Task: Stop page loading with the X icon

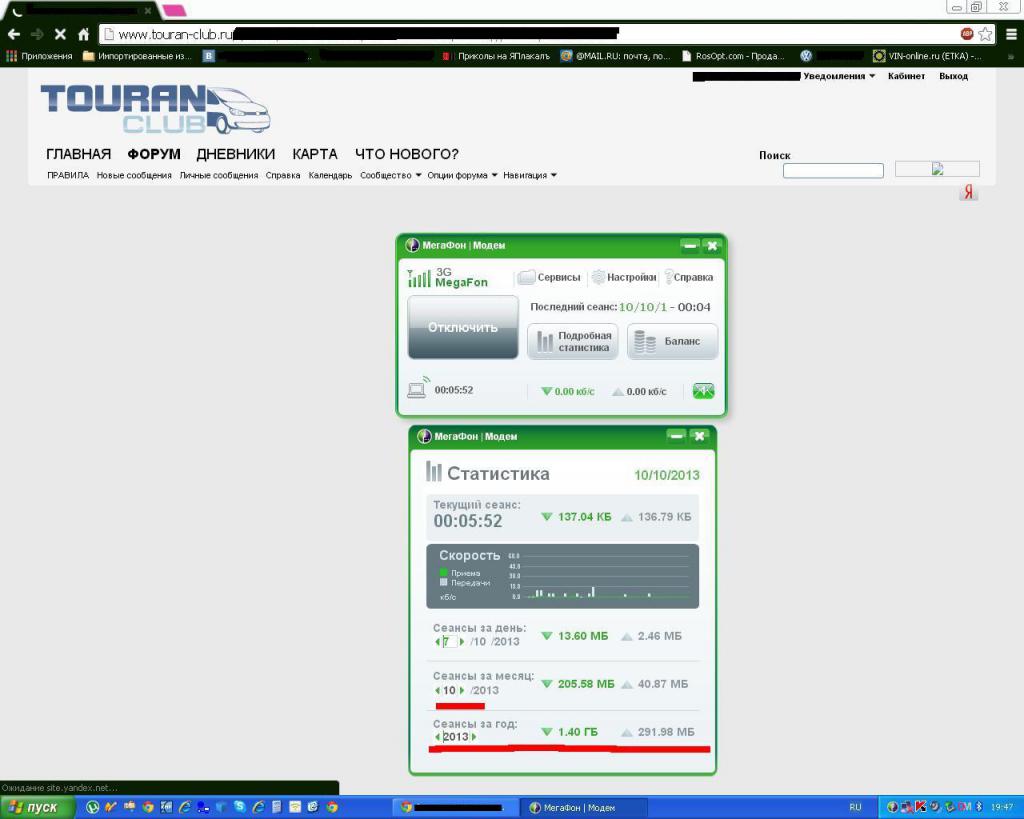Action: click(60, 34)
